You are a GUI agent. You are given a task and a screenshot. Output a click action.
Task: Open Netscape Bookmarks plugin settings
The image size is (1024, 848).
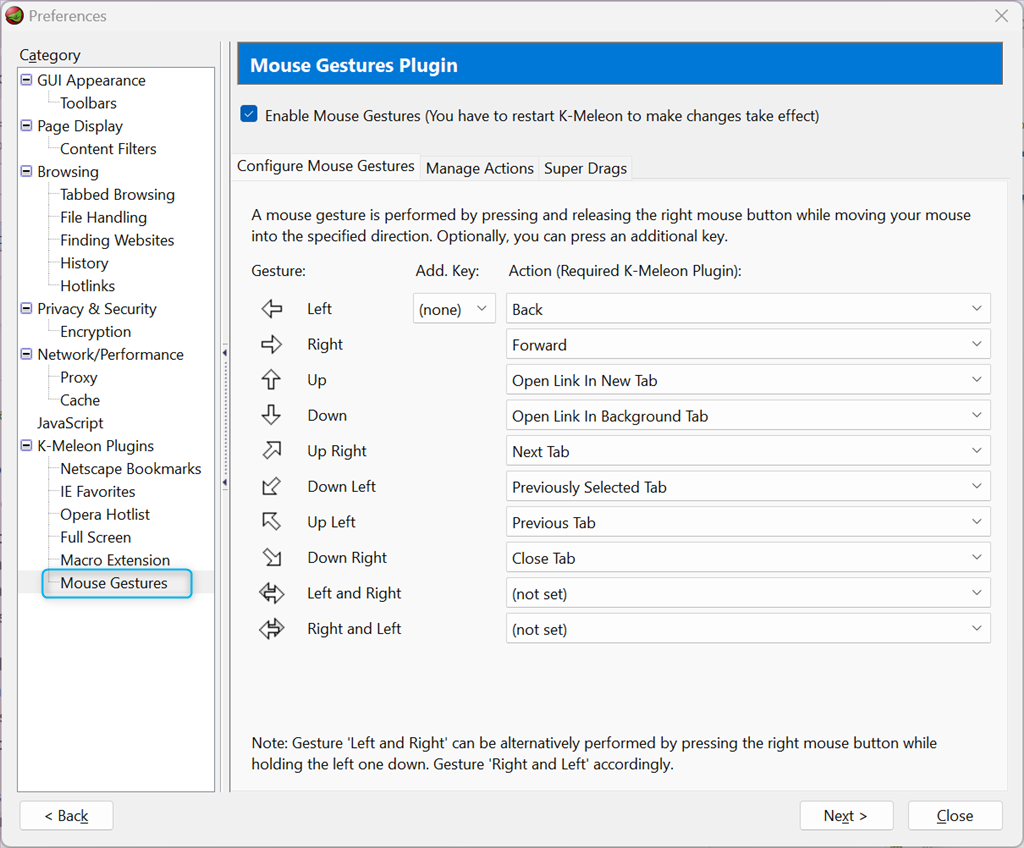pyautogui.click(x=131, y=469)
